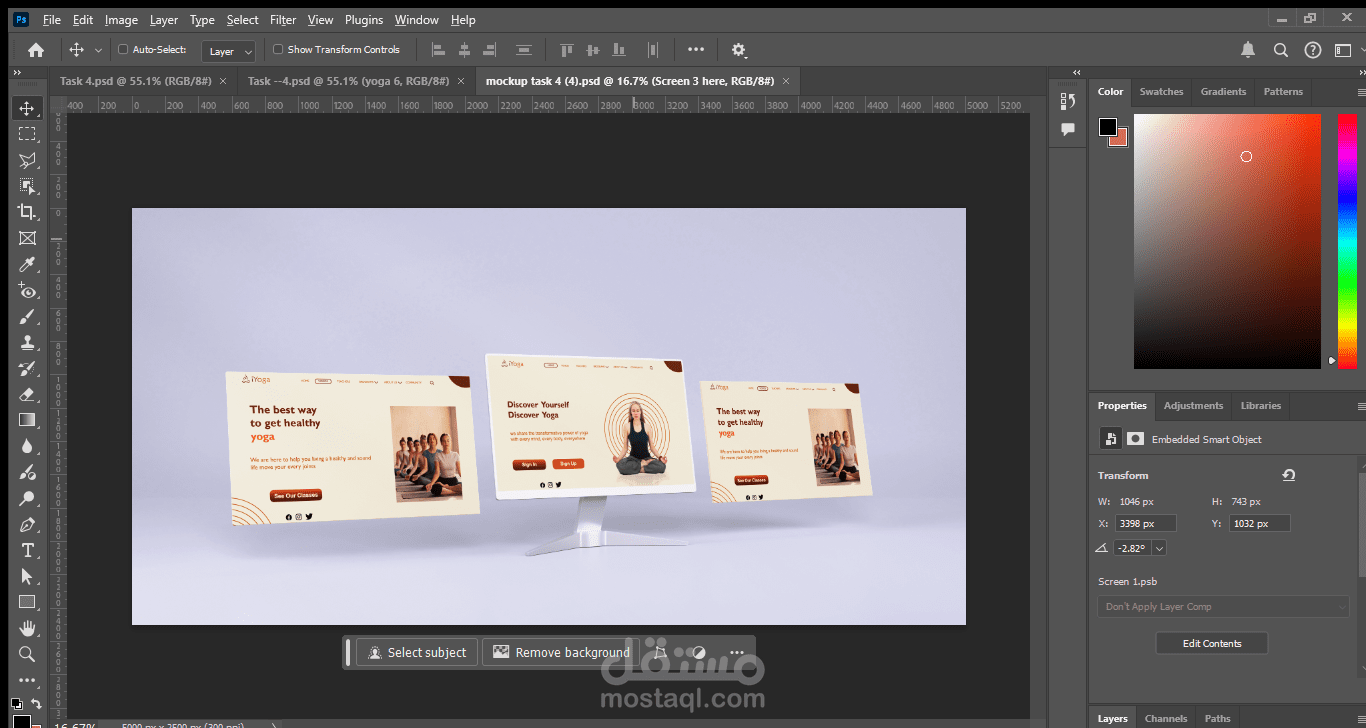Screen dimensions: 1366x728
Task: Select the Horizontal Type tool
Action: [x=27, y=550]
